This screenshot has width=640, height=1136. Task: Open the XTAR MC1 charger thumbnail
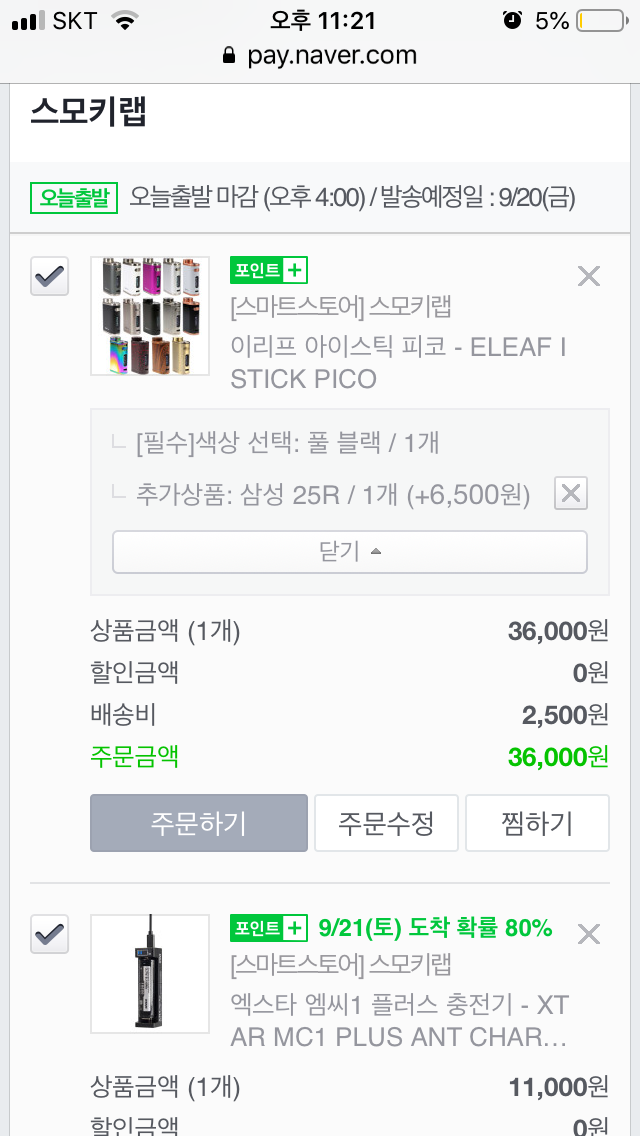[x=150, y=973]
